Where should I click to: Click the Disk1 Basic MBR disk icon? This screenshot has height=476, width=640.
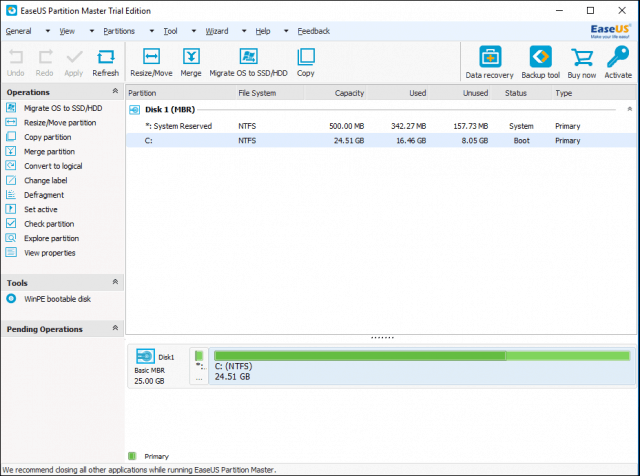pyautogui.click(x=145, y=356)
